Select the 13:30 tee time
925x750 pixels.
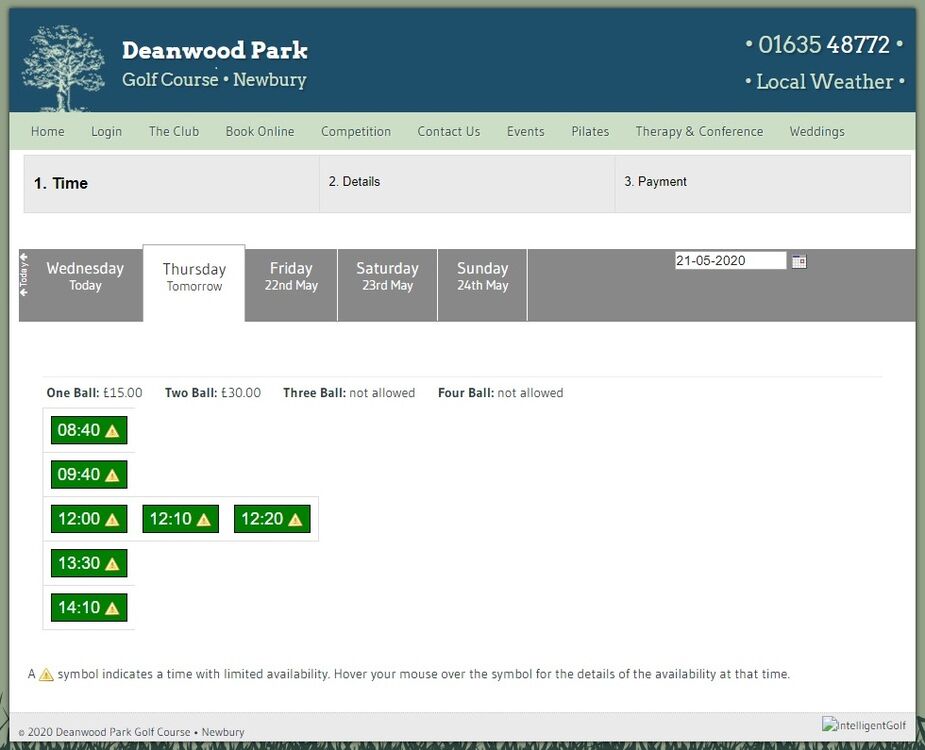click(x=89, y=563)
